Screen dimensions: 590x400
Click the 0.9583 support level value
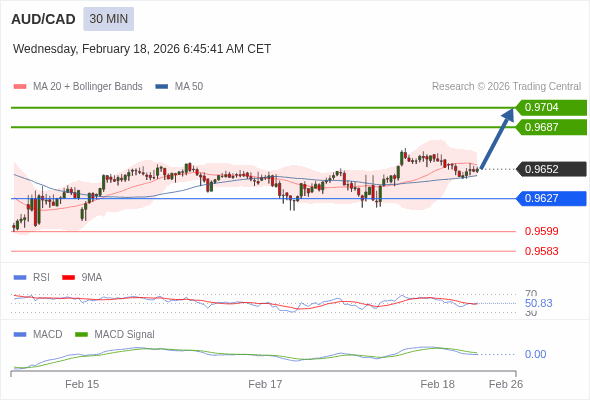(x=541, y=251)
